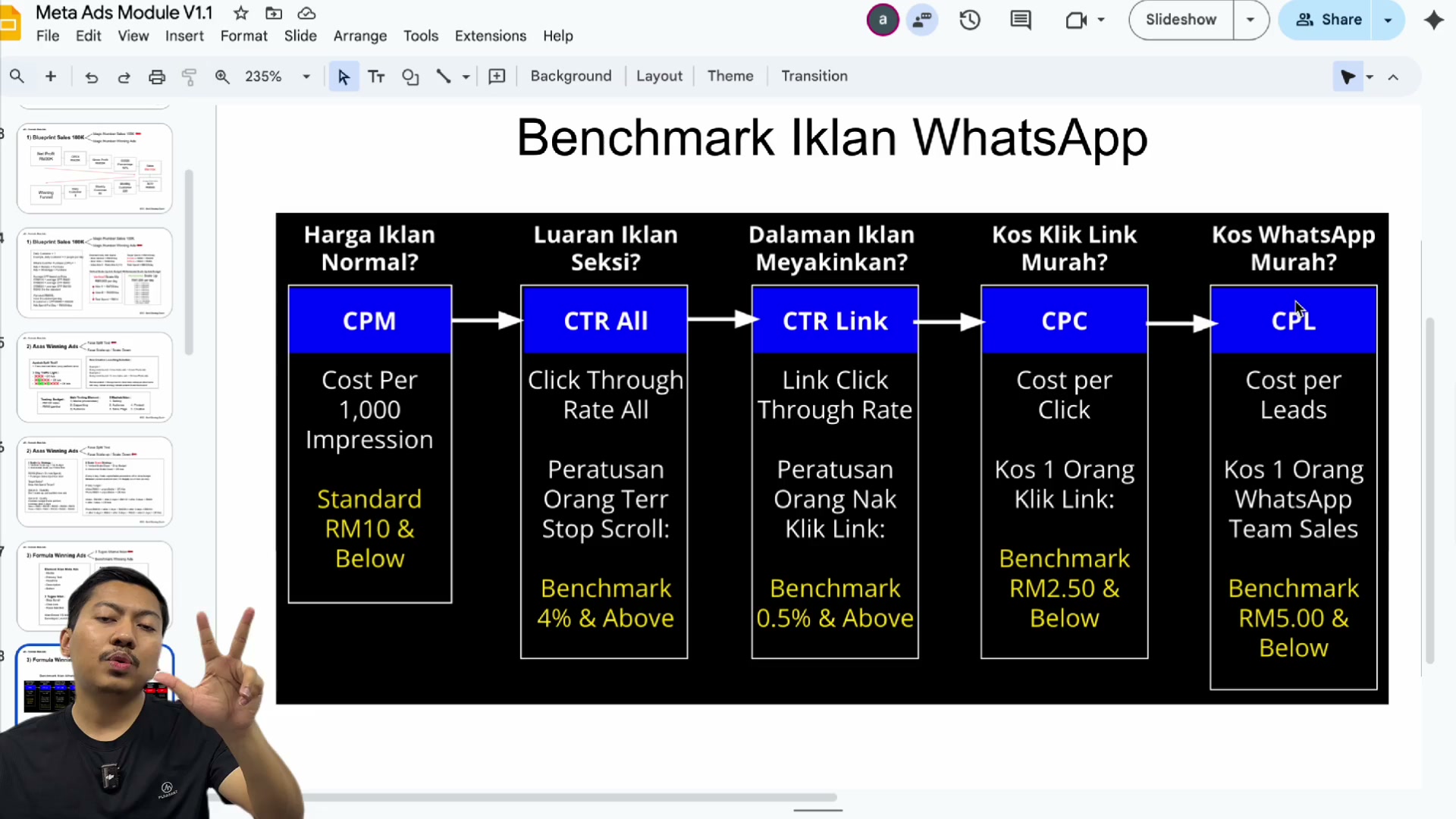Expand the Share options dropdown arrow
This screenshot has width=1456, height=819.
[1388, 20]
